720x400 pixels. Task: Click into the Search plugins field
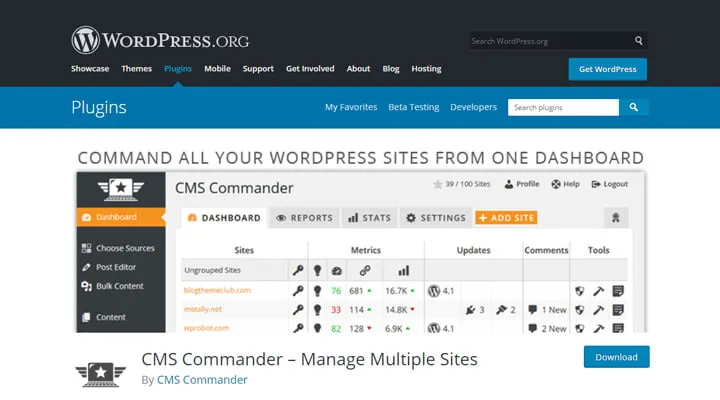tap(563, 107)
